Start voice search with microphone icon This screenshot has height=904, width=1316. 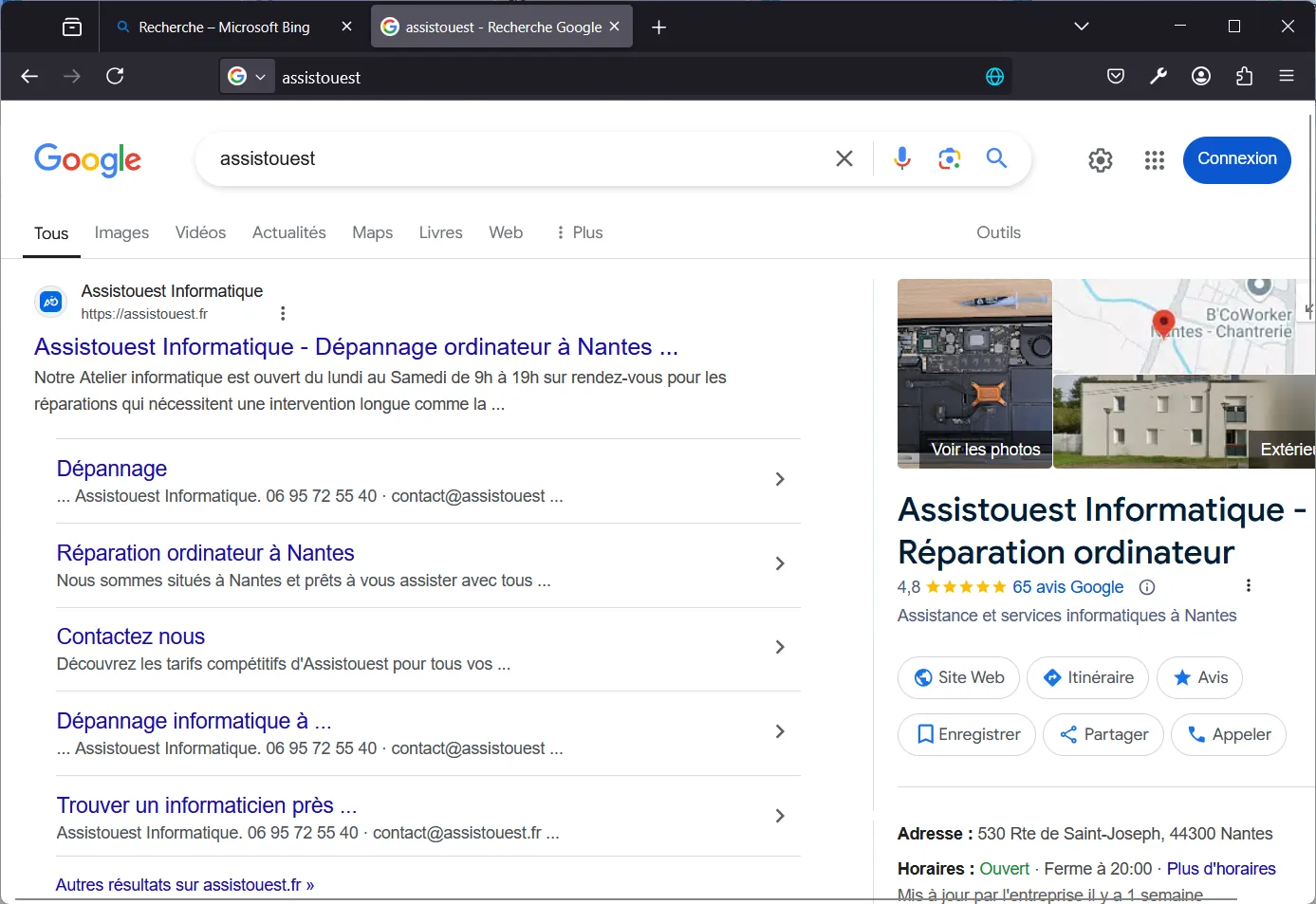click(902, 158)
